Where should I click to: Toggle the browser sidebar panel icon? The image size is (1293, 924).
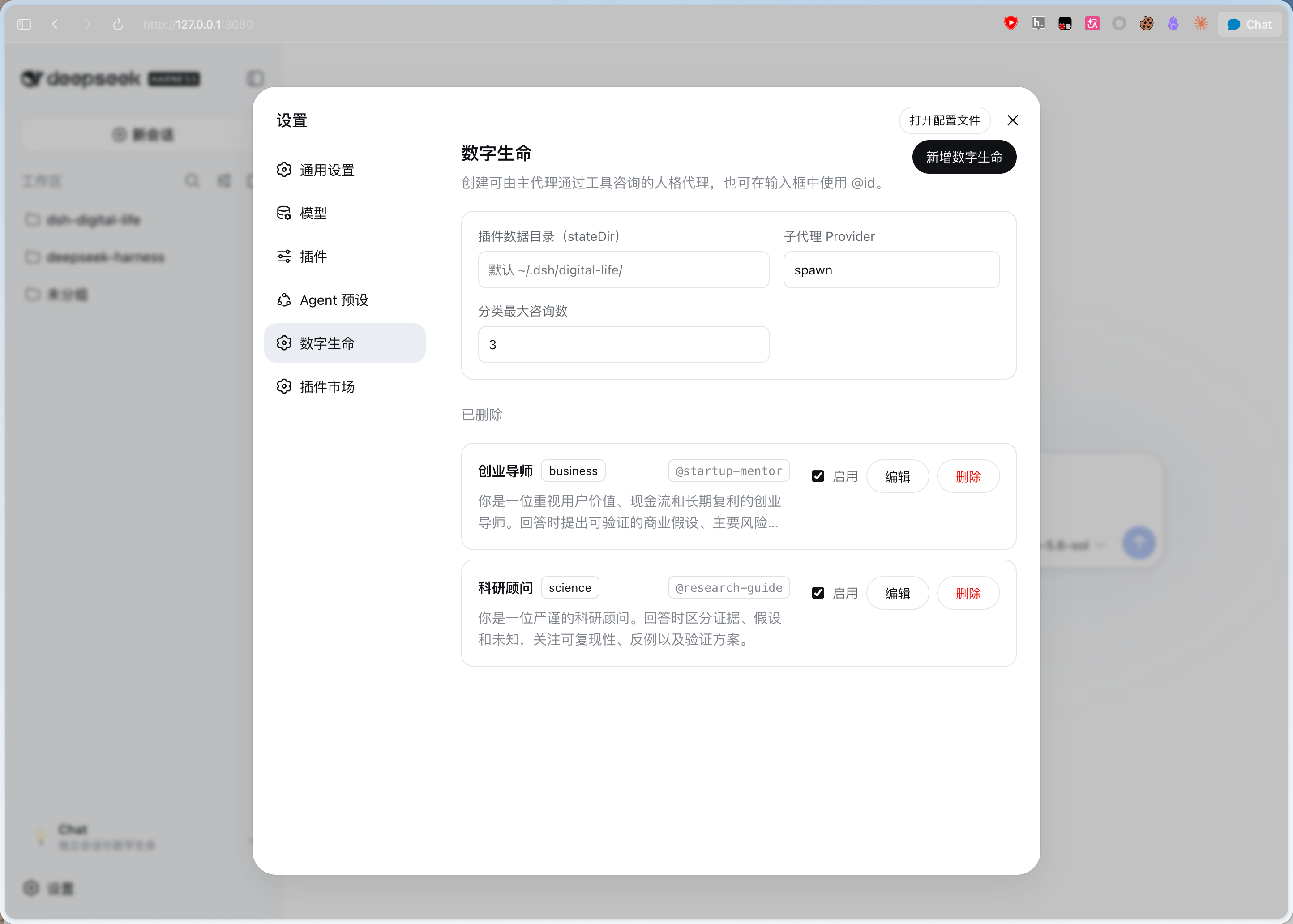pyautogui.click(x=24, y=25)
